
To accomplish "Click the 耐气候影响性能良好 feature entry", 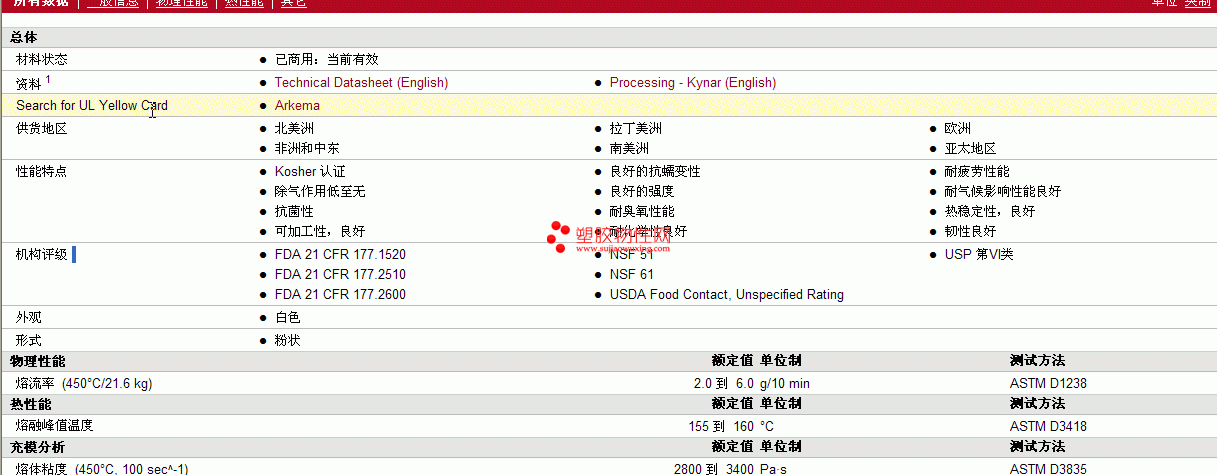I will click(1003, 191).
